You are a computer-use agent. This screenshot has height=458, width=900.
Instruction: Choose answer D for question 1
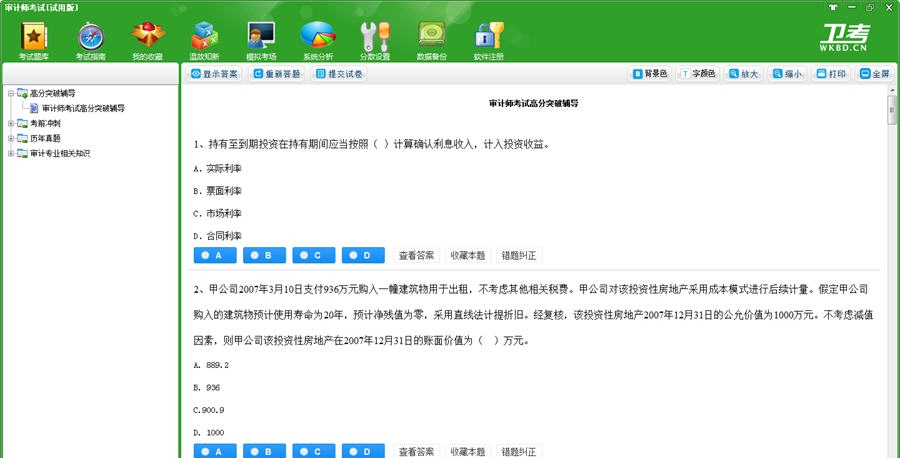click(x=363, y=255)
